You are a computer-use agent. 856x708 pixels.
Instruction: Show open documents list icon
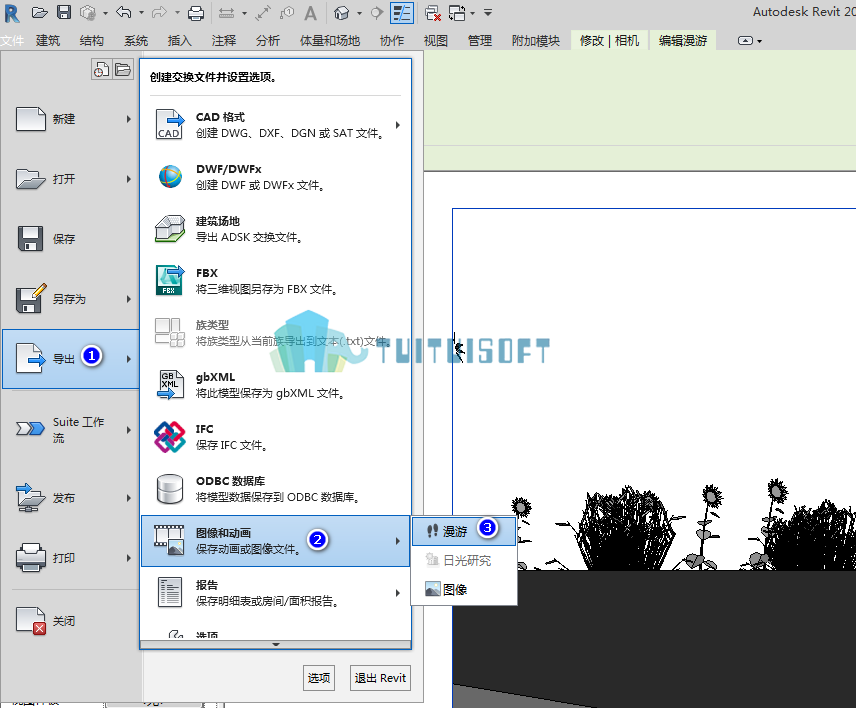pos(123,69)
